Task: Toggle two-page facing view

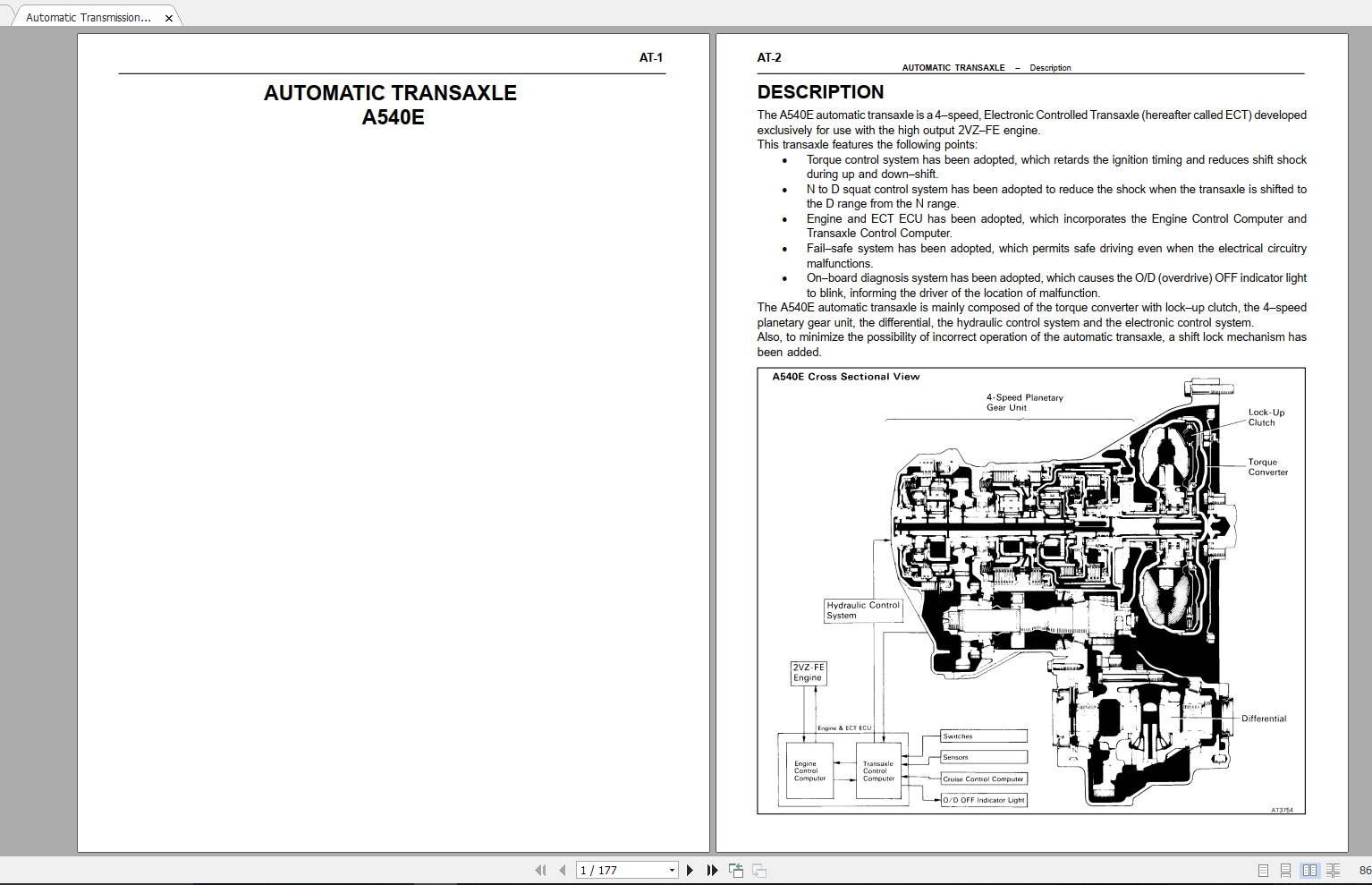Action: point(1309,870)
